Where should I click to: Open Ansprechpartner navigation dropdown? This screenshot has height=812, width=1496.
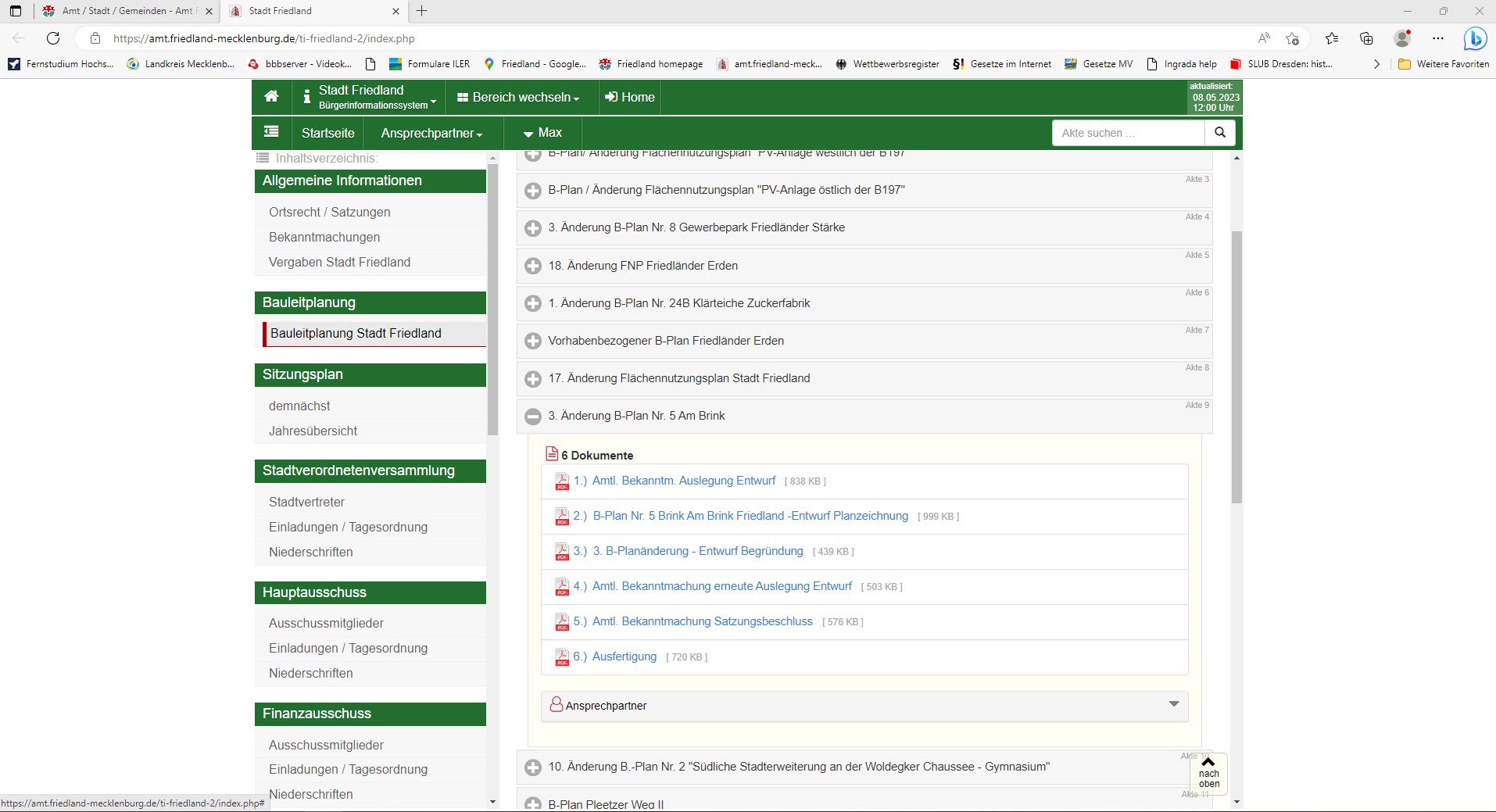[x=431, y=133]
